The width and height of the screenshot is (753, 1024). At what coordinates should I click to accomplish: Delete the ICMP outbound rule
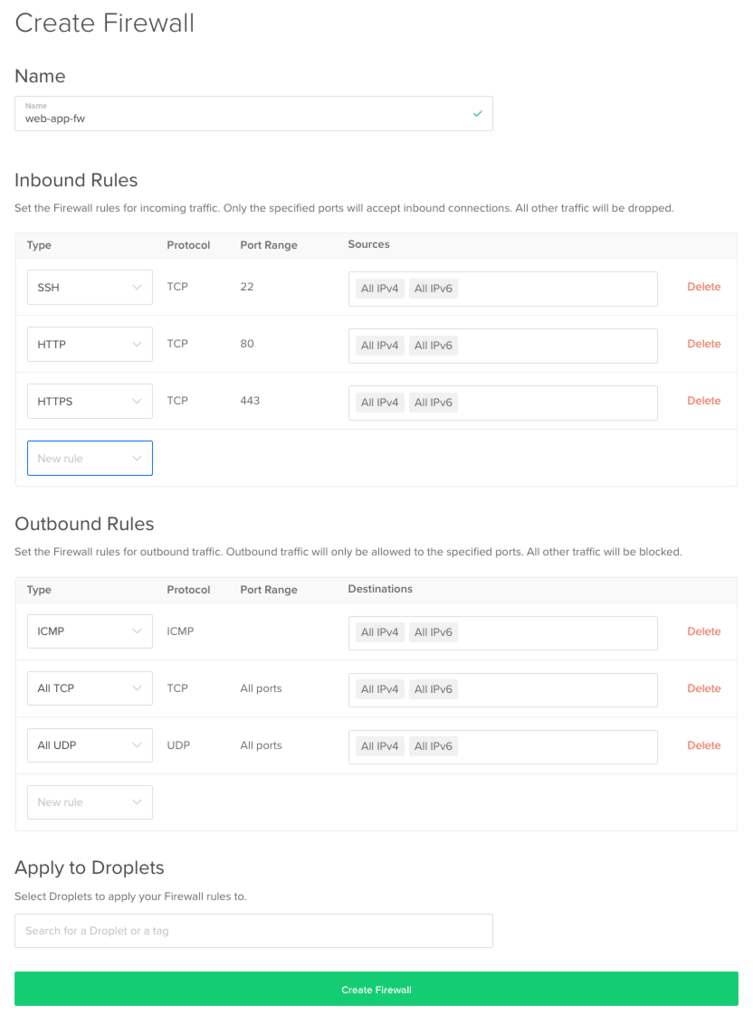pos(703,632)
